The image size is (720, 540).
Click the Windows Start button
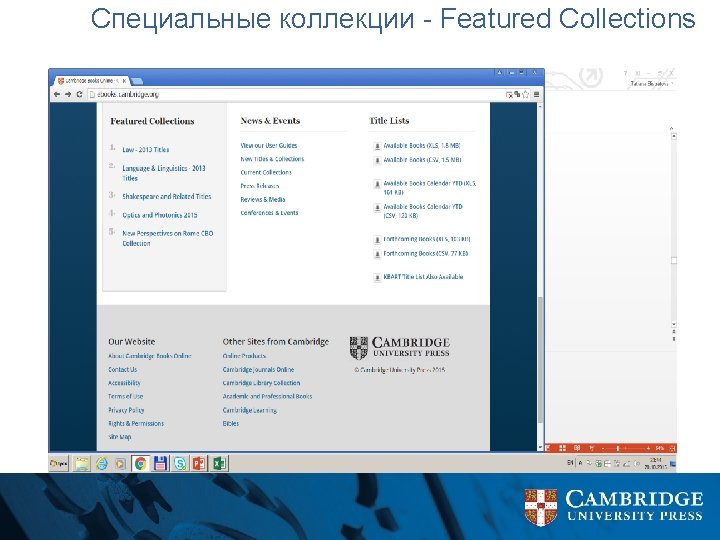tap(59, 464)
